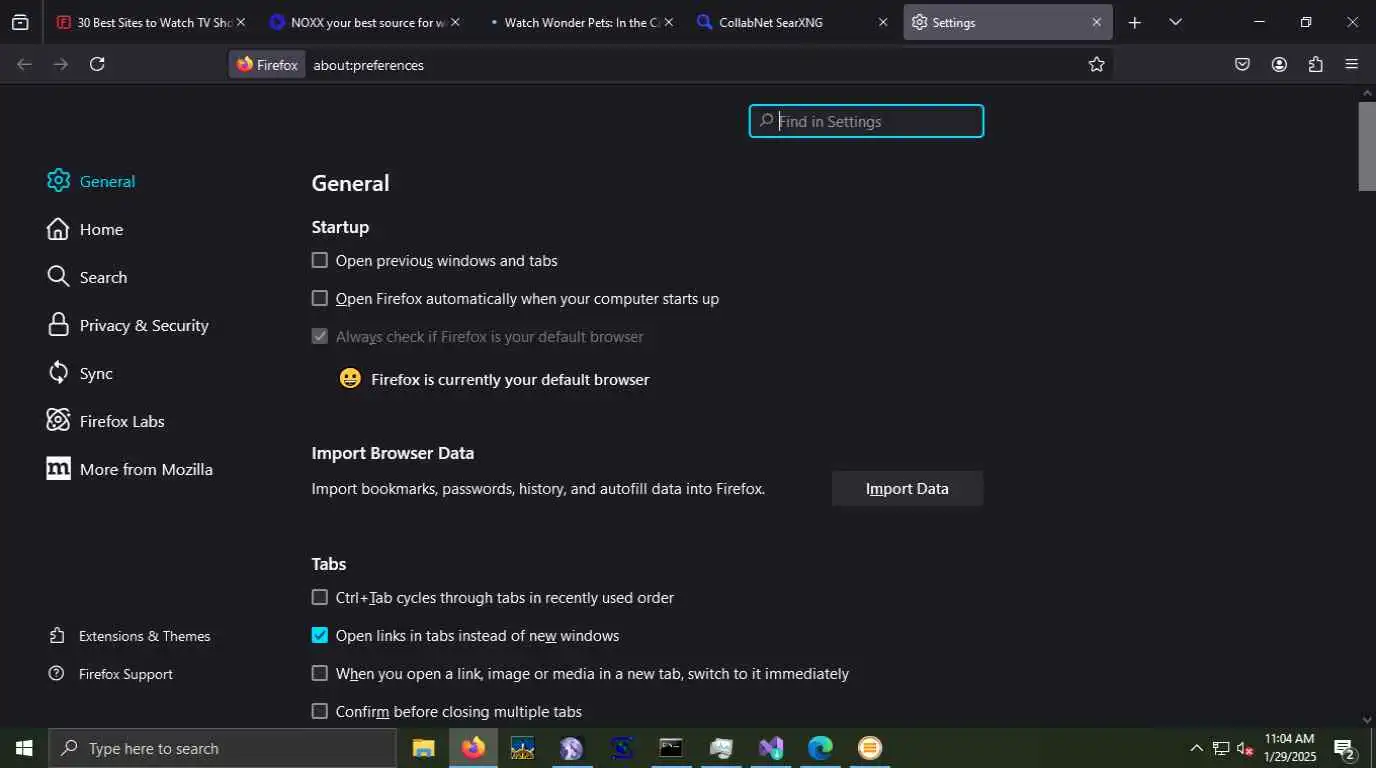Screen dimensions: 1376x768
Task: Switch to the NOXX tab
Action: point(365,22)
